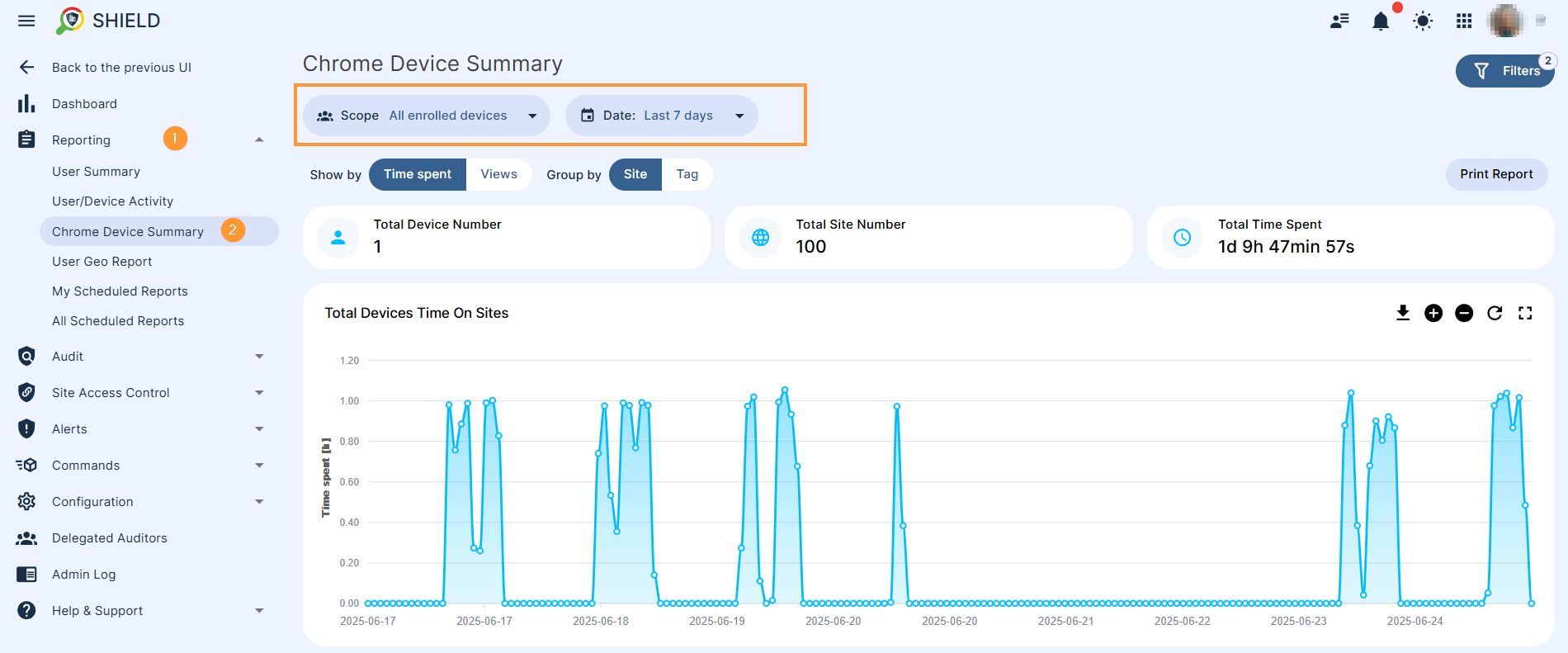Image resolution: width=1568 pixels, height=653 pixels.
Task: Click the Total Time Spent clock icon
Action: 1183,238
